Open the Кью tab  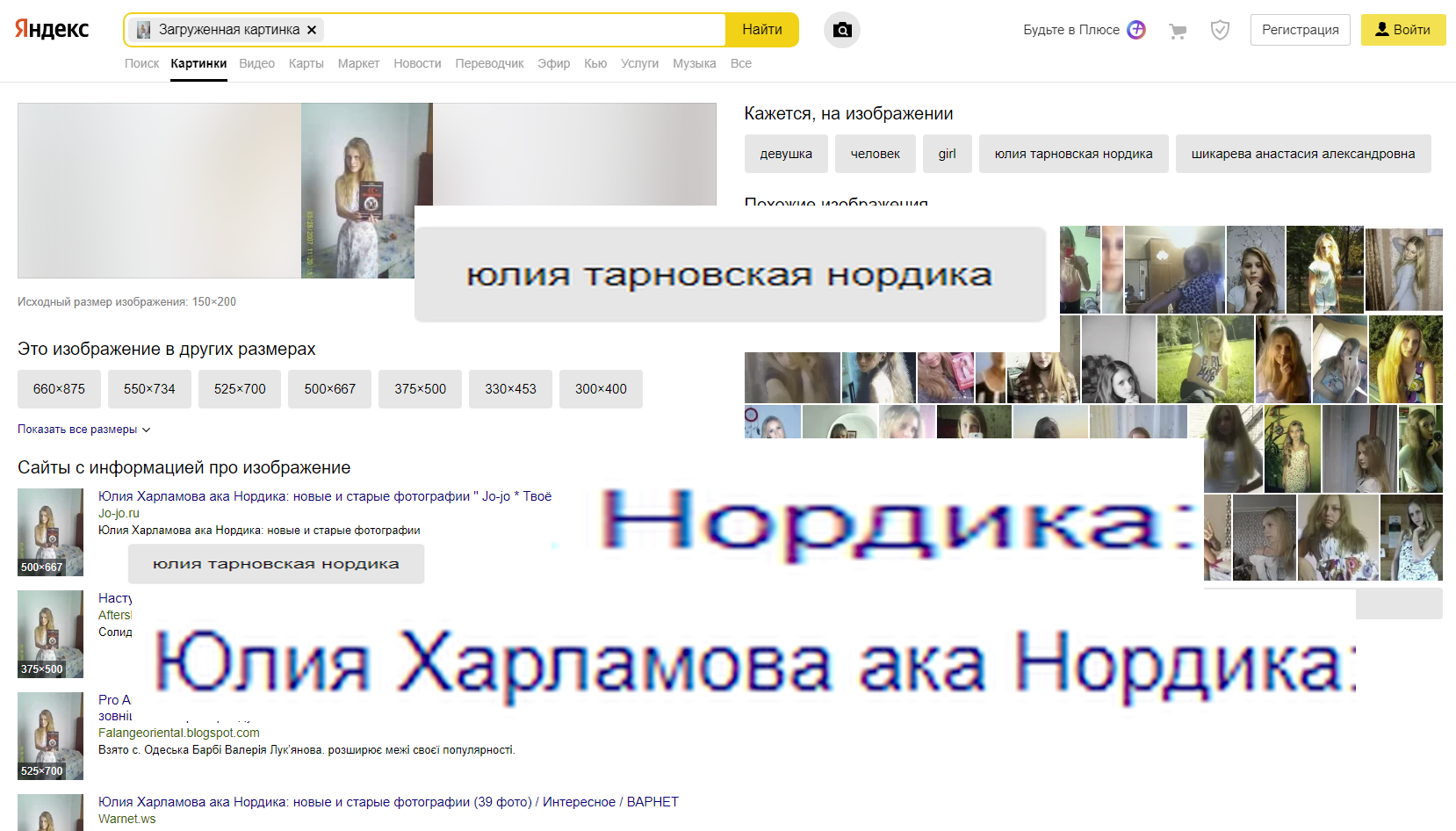tap(595, 63)
